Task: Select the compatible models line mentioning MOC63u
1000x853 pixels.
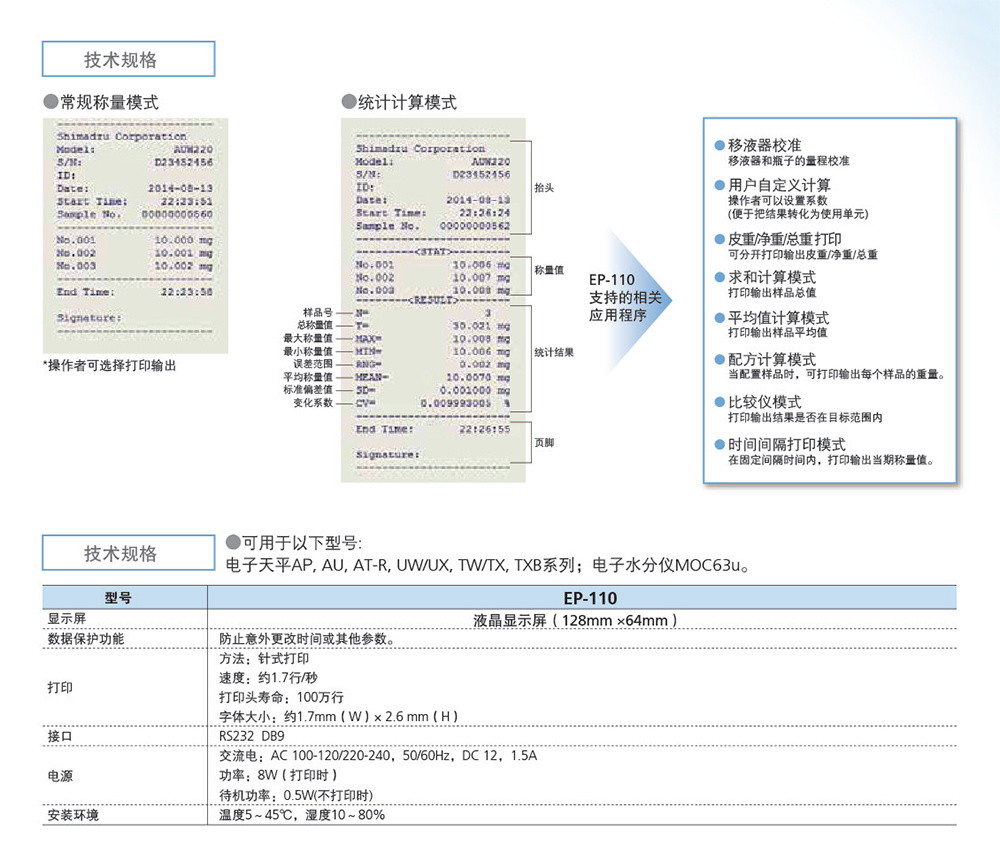Action: point(488,565)
